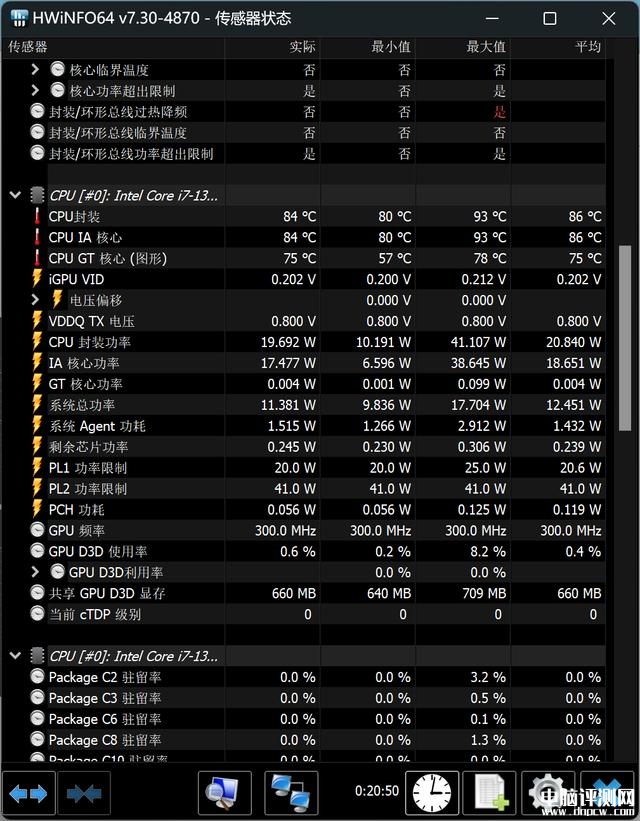640x821 pixels.
Task: Click the lightning icon next to iGPU VID
Action: 37,279
